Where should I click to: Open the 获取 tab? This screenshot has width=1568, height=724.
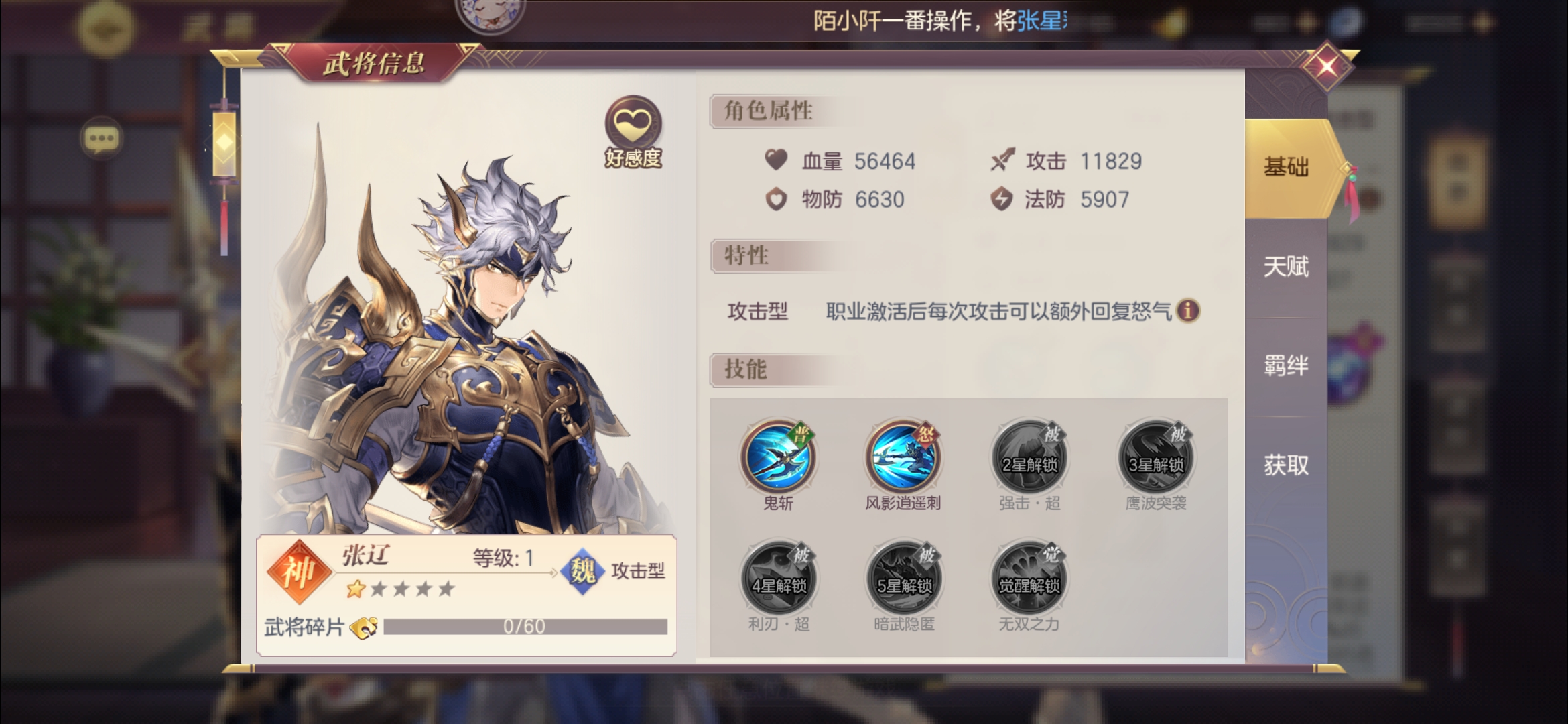click(1286, 465)
